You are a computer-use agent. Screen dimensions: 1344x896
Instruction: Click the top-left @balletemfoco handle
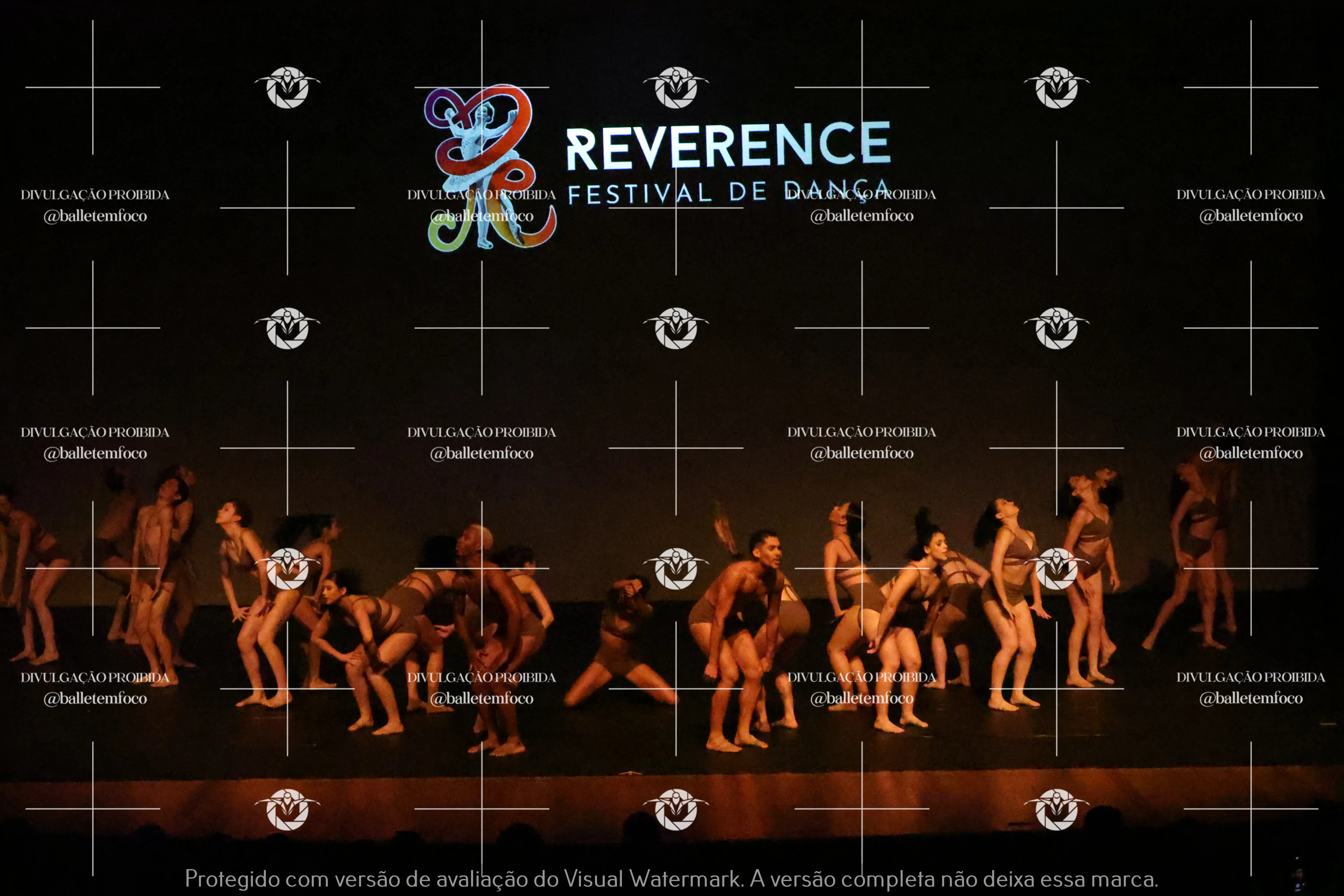pos(95,216)
